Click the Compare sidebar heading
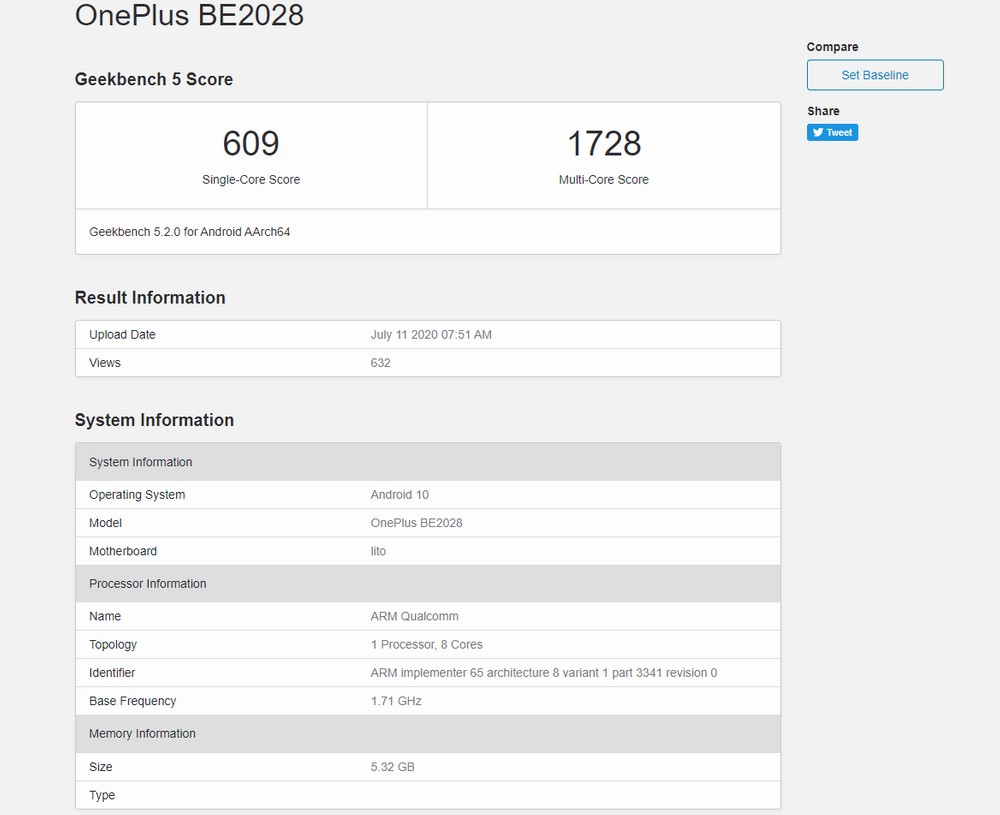 [832, 47]
